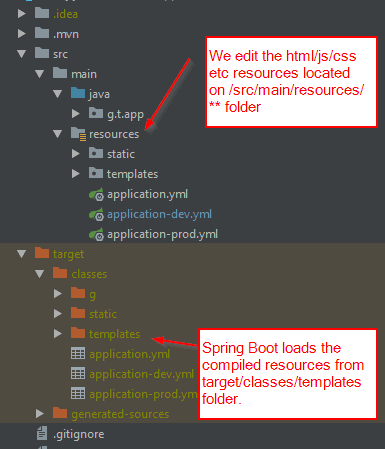This screenshot has height=449, width=385.
Task: Open application.yml in resources
Action: (x=147, y=194)
